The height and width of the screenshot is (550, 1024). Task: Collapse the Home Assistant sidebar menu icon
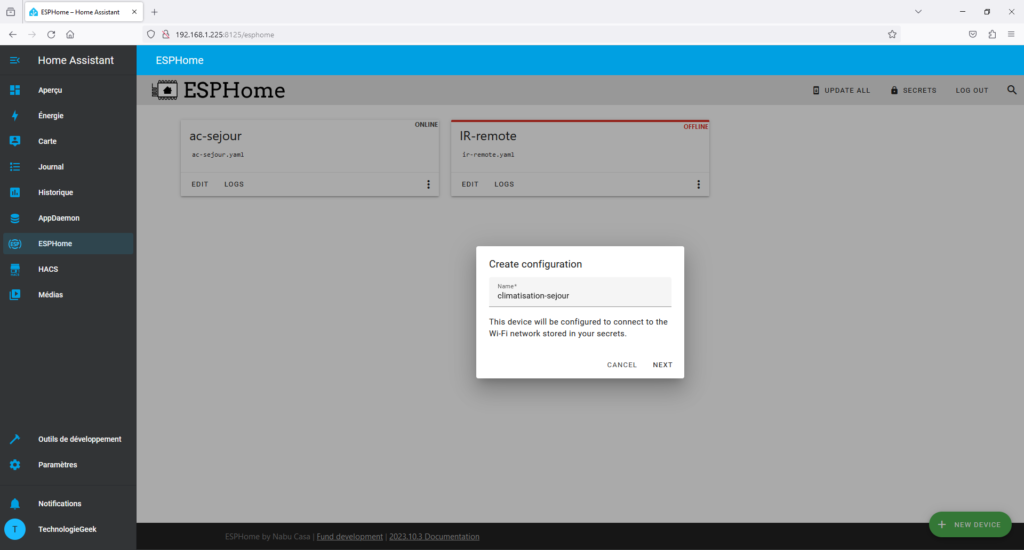(x=15, y=61)
